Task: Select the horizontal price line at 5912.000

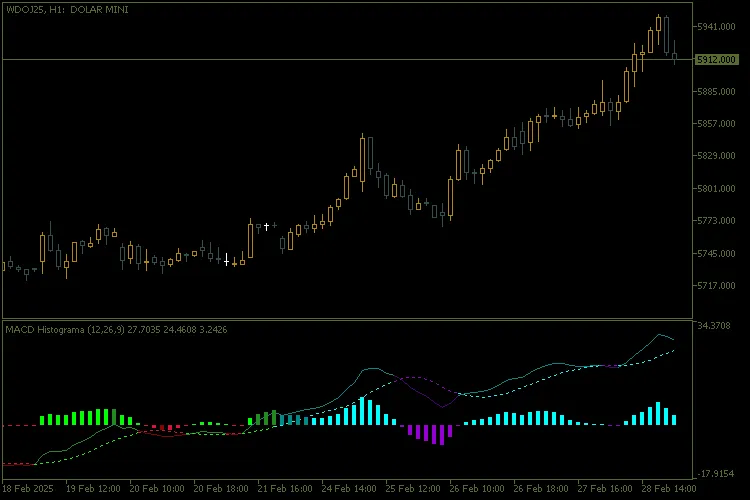Action: coord(347,59)
